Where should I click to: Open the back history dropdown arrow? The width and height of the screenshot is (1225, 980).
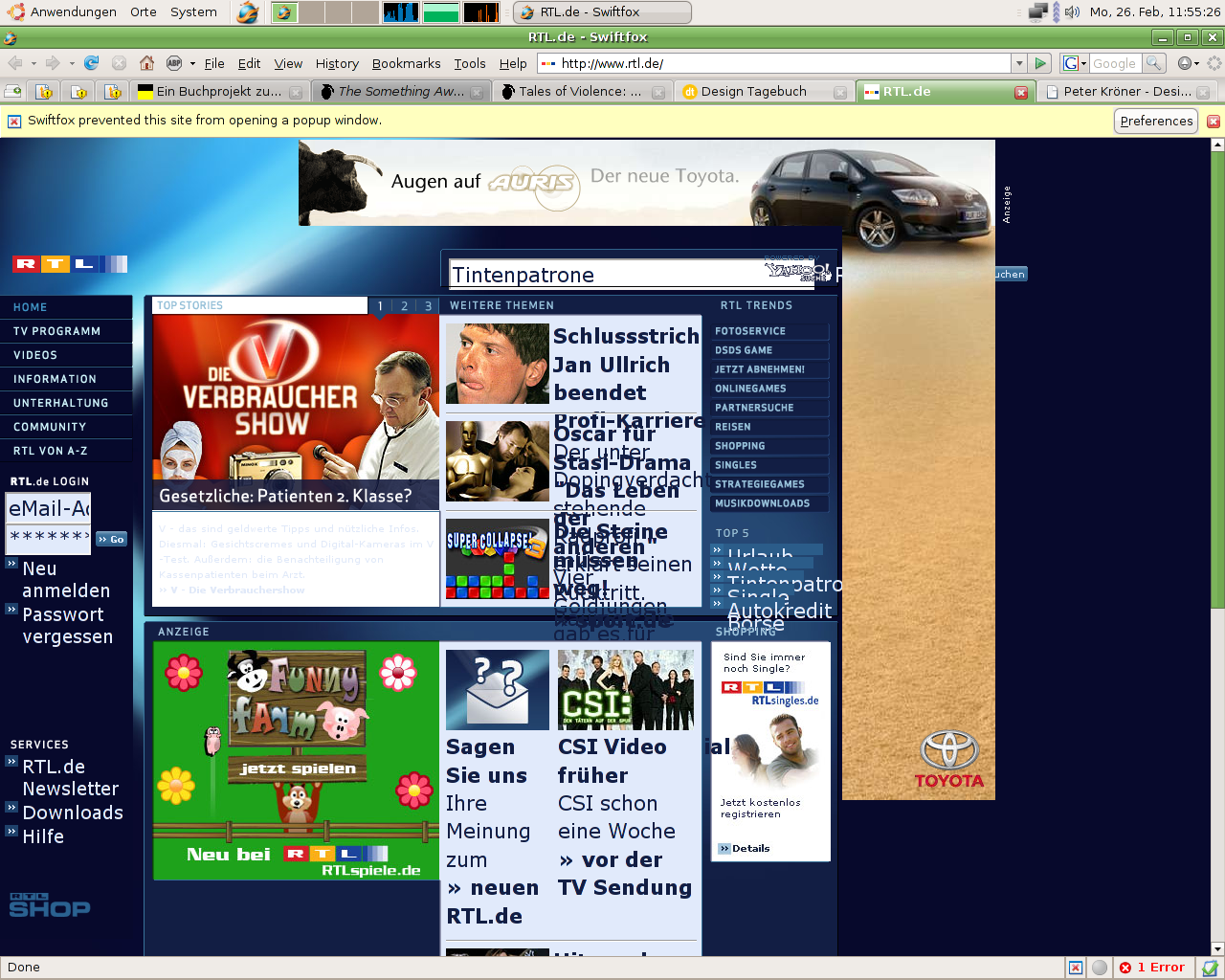[x=33, y=64]
